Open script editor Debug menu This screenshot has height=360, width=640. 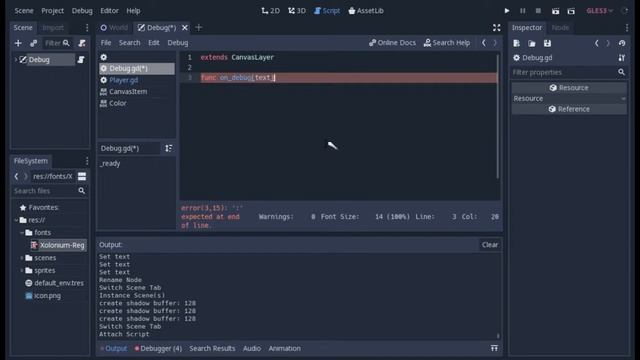click(x=178, y=42)
